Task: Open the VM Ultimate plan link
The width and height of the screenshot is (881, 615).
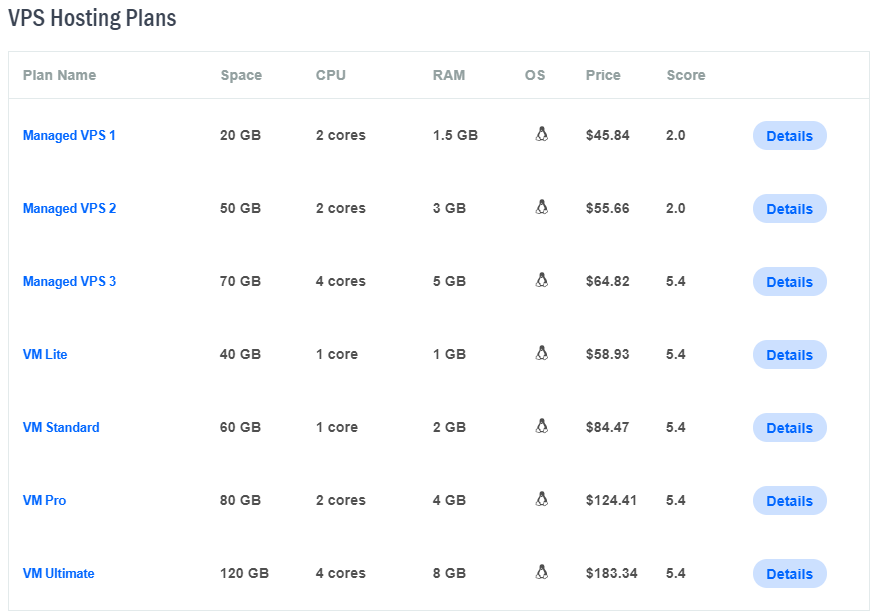Action: click(x=58, y=573)
